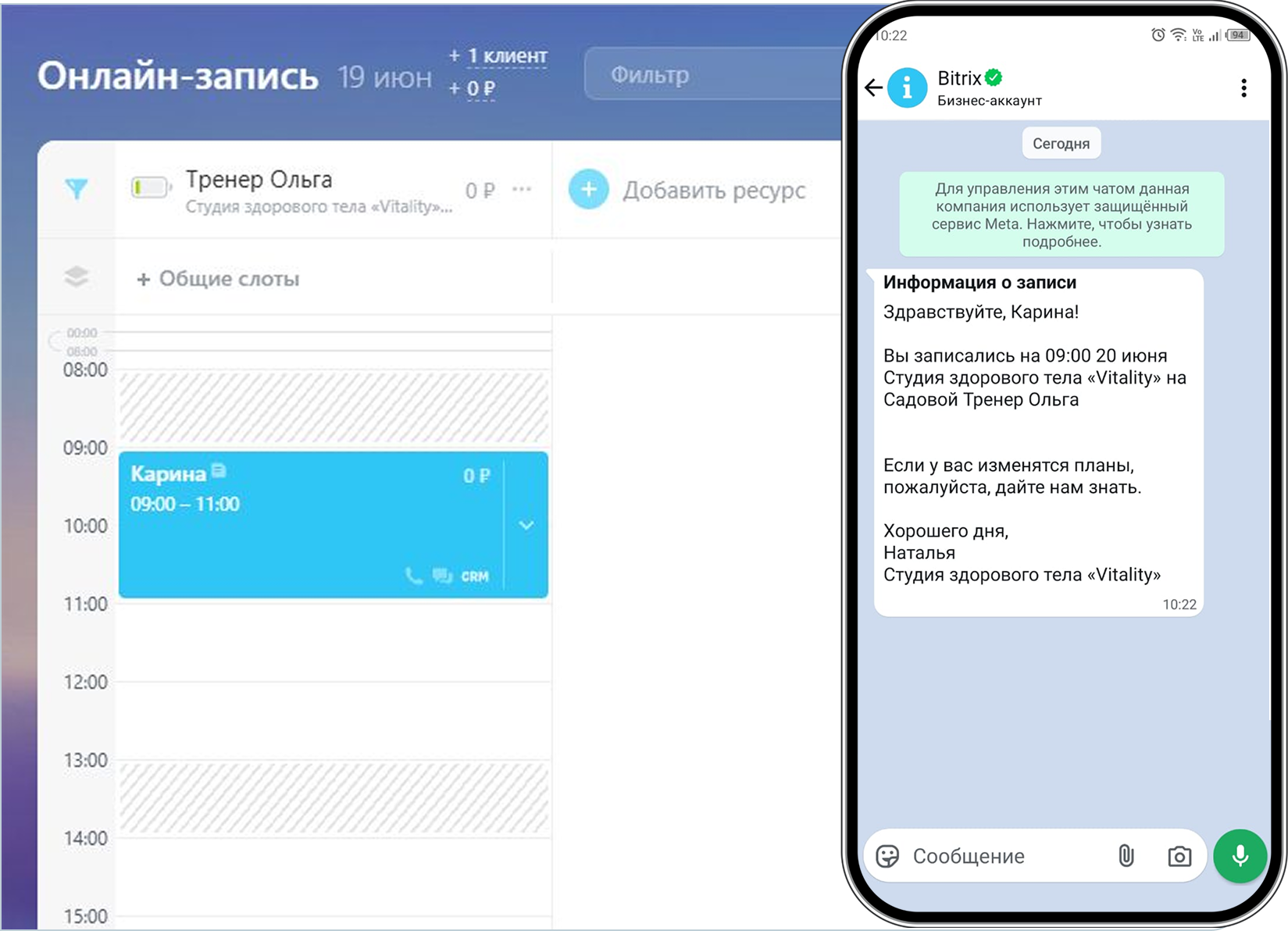Open the three-dots menu for Тренер Ольга
The width and height of the screenshot is (1288, 931).
coord(522,189)
